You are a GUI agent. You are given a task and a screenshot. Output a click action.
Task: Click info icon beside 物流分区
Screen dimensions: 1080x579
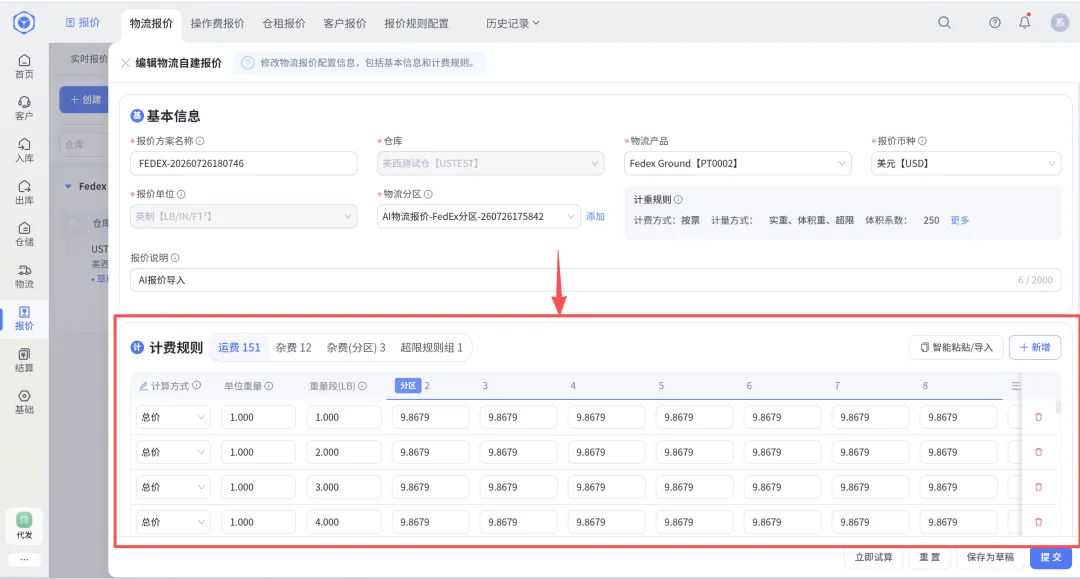click(428, 194)
